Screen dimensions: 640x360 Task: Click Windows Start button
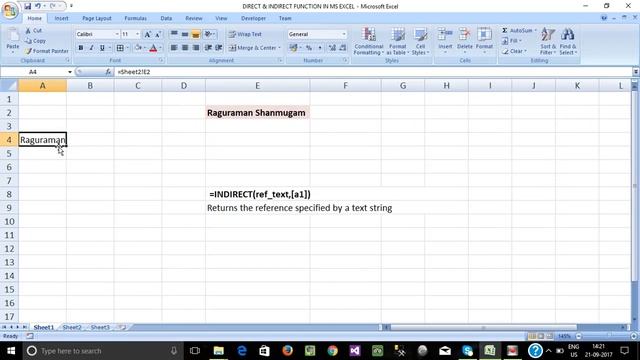pos(11,351)
